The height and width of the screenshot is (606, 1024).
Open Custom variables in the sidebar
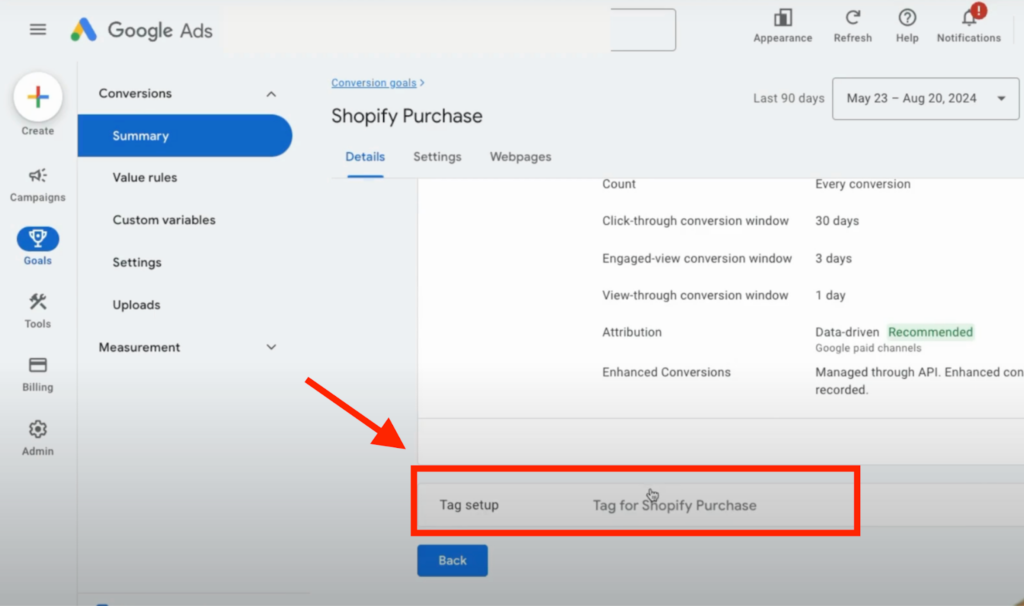click(x=164, y=220)
